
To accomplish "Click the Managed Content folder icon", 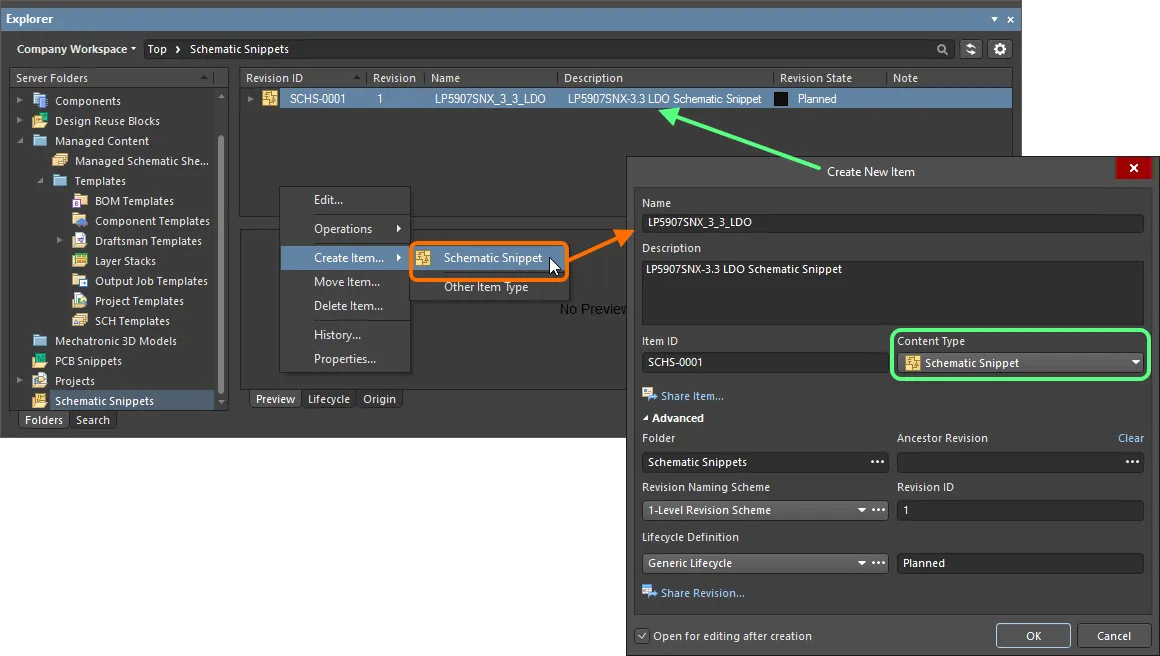I will click(40, 141).
